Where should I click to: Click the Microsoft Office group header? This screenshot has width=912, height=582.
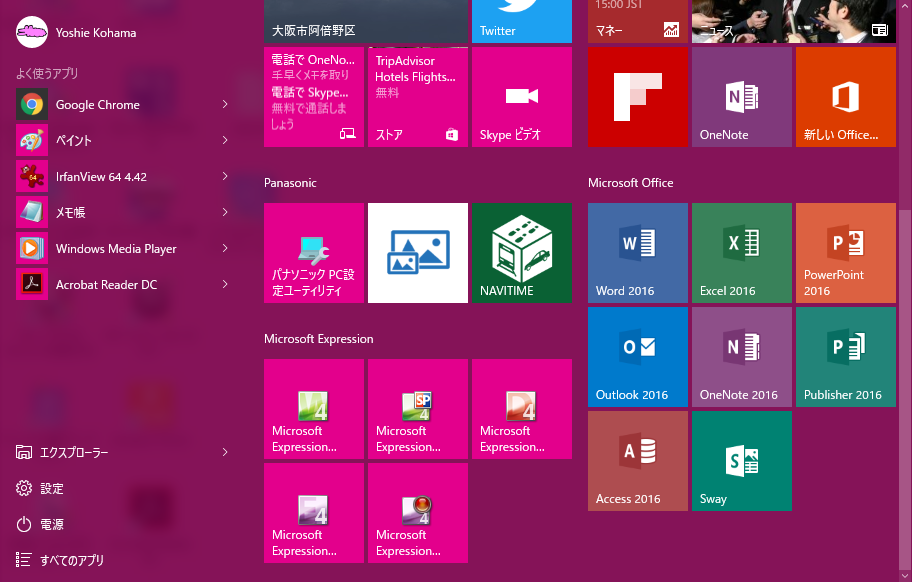[x=630, y=183]
